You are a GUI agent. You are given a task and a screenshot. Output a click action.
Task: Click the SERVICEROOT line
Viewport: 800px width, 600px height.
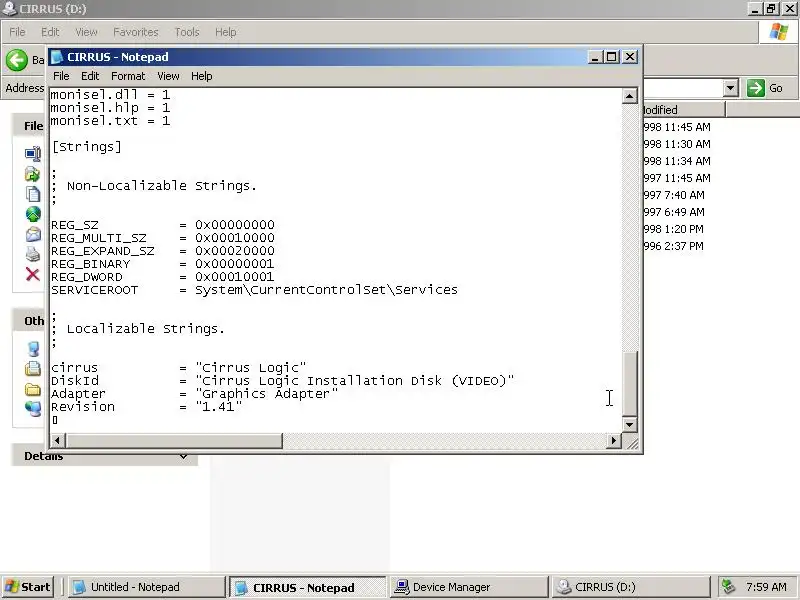(x=254, y=290)
